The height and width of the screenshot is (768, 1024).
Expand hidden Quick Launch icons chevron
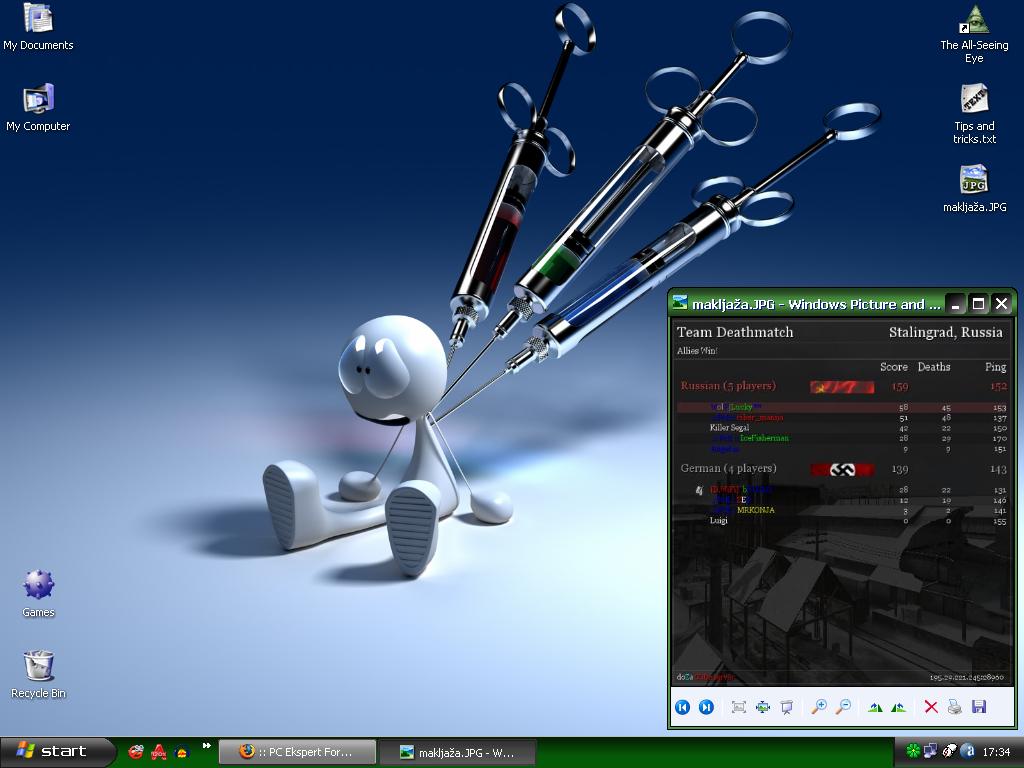(207, 745)
